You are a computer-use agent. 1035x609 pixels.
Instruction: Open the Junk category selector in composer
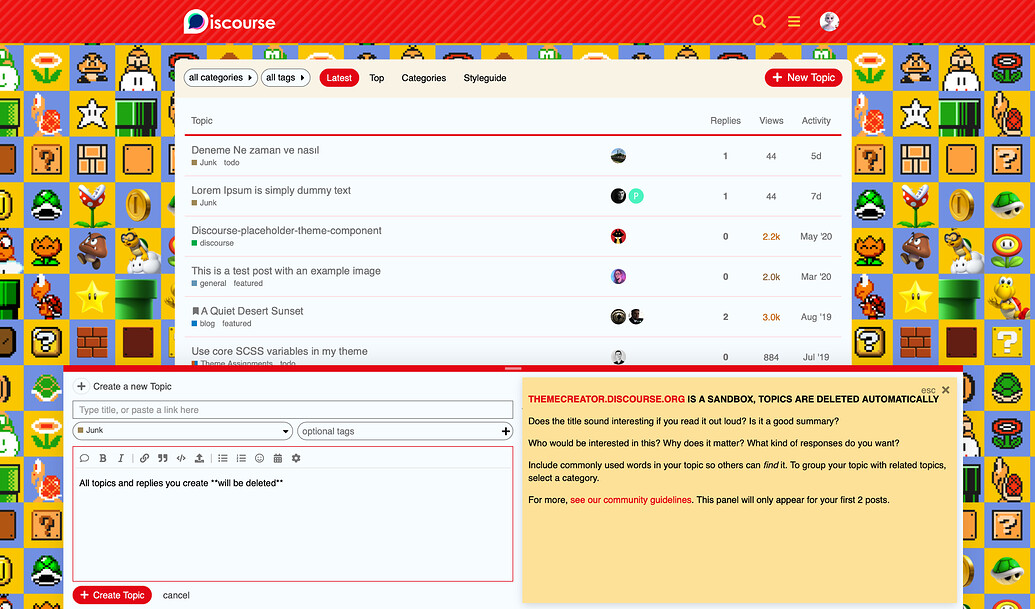point(182,431)
